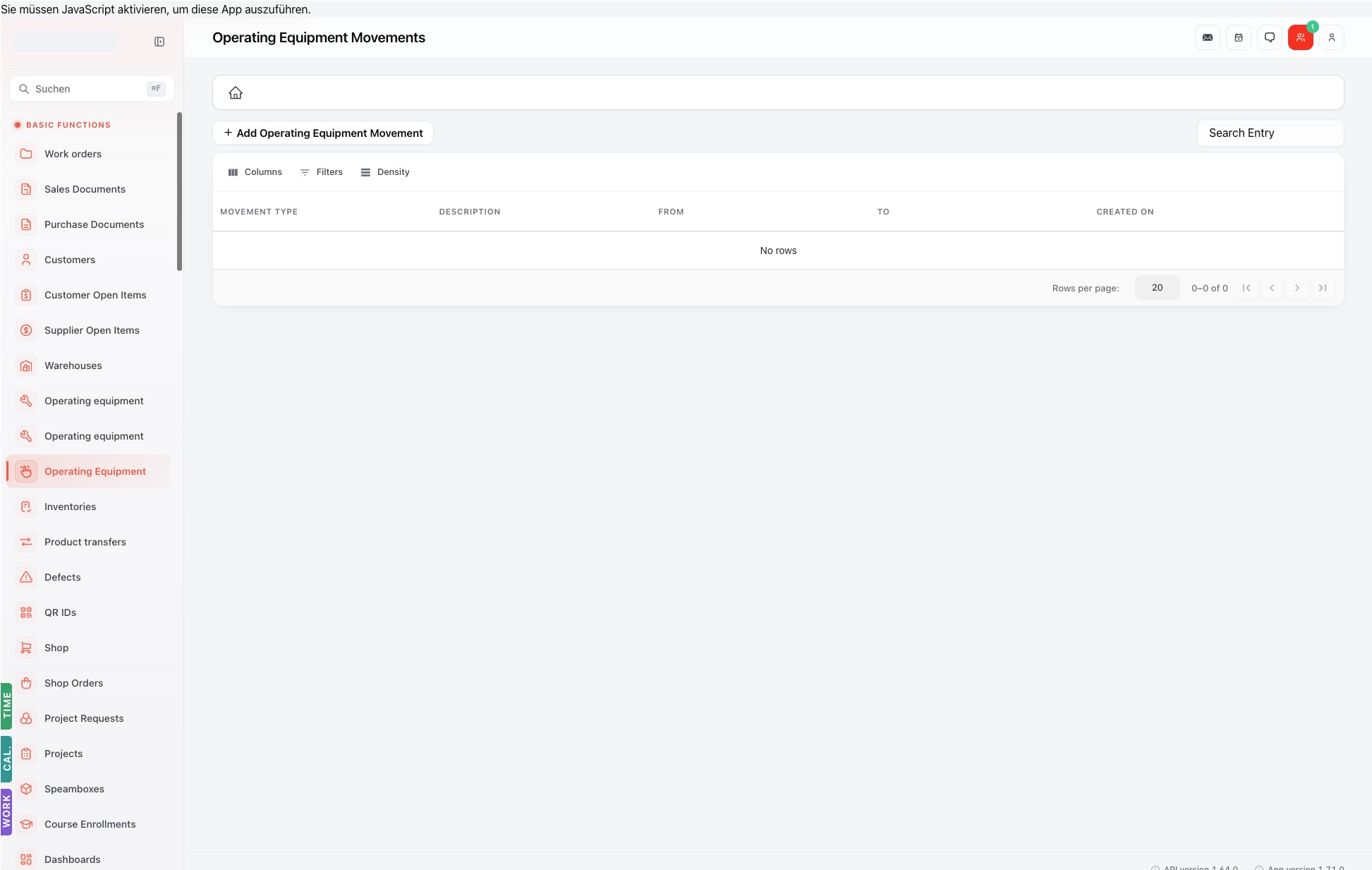Viewport: 1372px width, 870px height.
Task: Click the Project Requests icon
Action: tap(26, 718)
